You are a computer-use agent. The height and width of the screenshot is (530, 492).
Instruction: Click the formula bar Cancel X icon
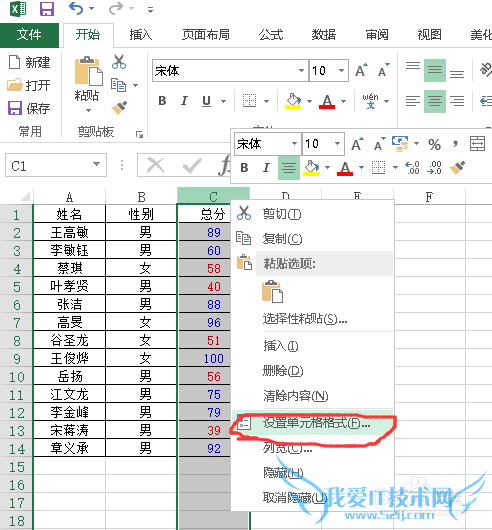click(155, 165)
